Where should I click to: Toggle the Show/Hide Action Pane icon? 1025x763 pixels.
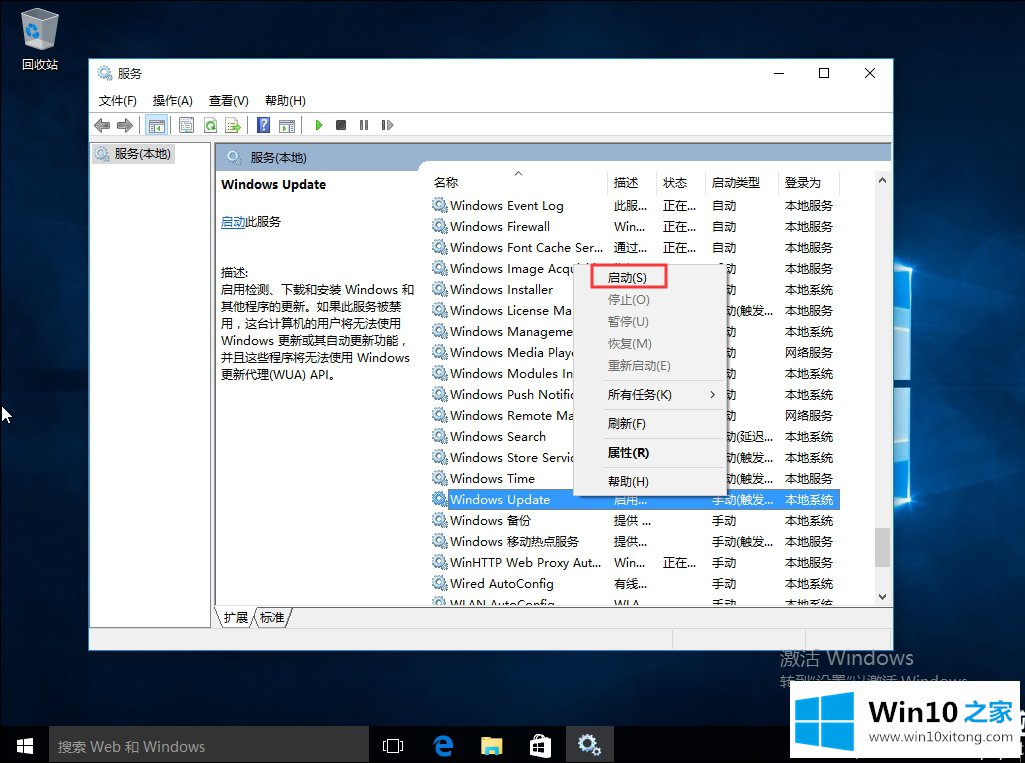pyautogui.click(x=286, y=125)
